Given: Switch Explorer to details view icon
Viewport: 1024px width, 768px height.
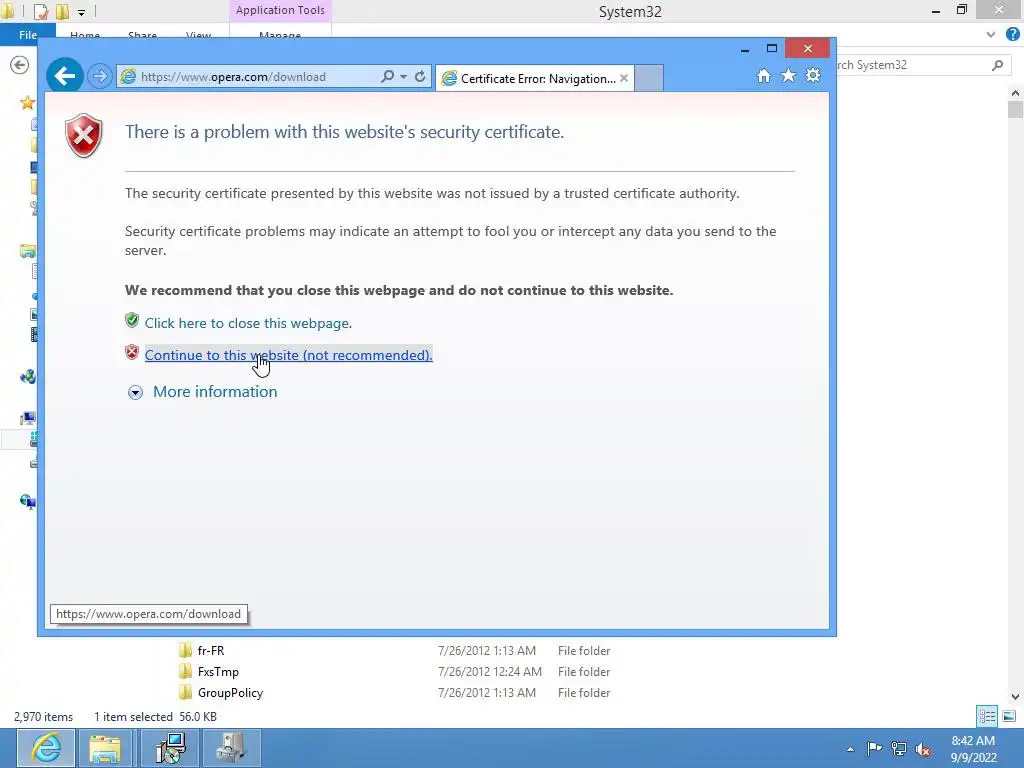Looking at the screenshot, I should click(987, 716).
